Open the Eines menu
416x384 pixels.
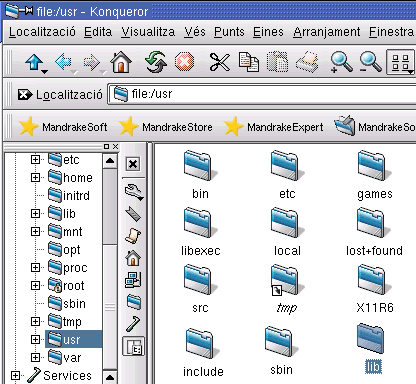[x=268, y=32]
